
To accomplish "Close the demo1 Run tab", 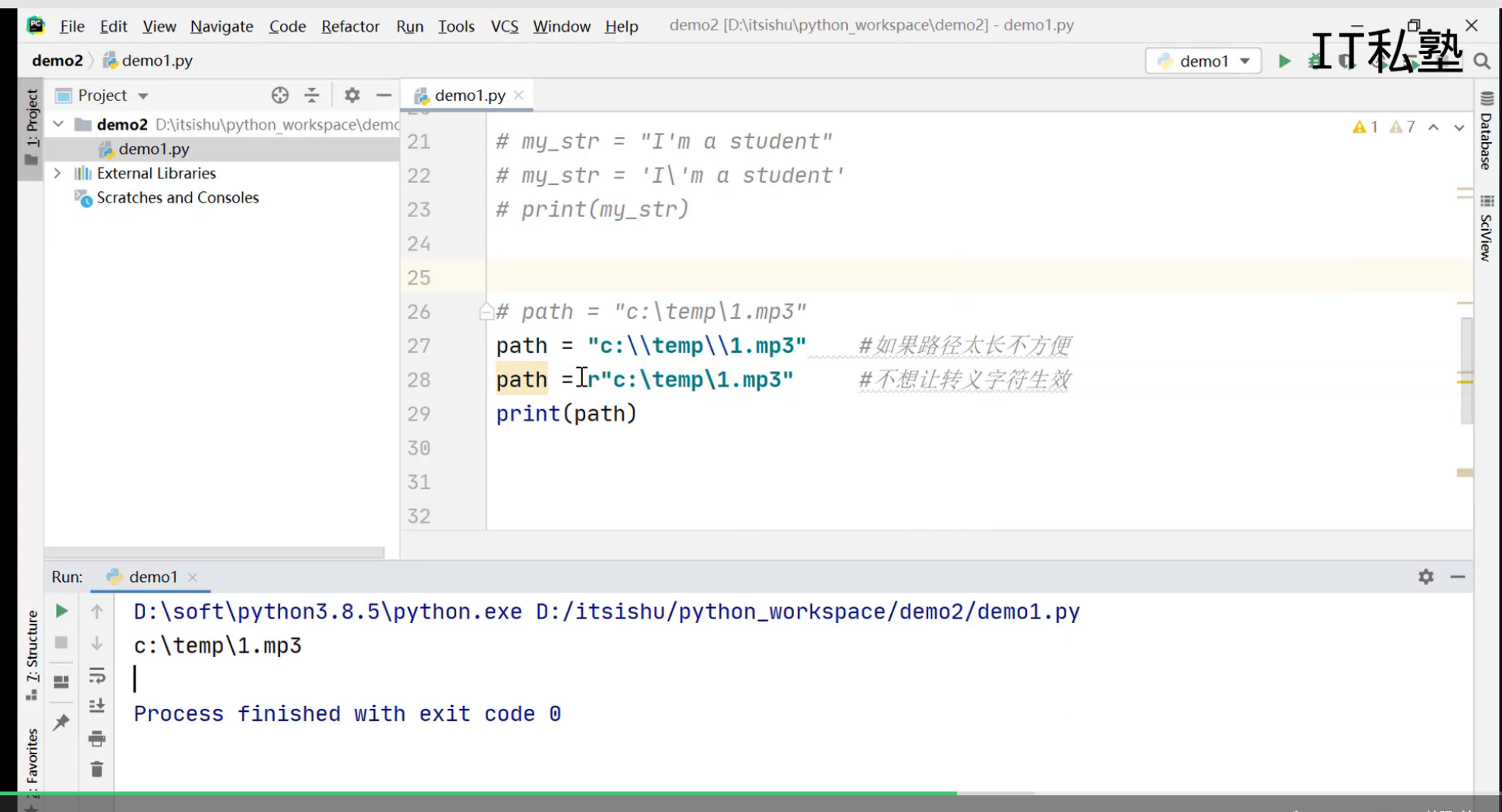I will (193, 578).
